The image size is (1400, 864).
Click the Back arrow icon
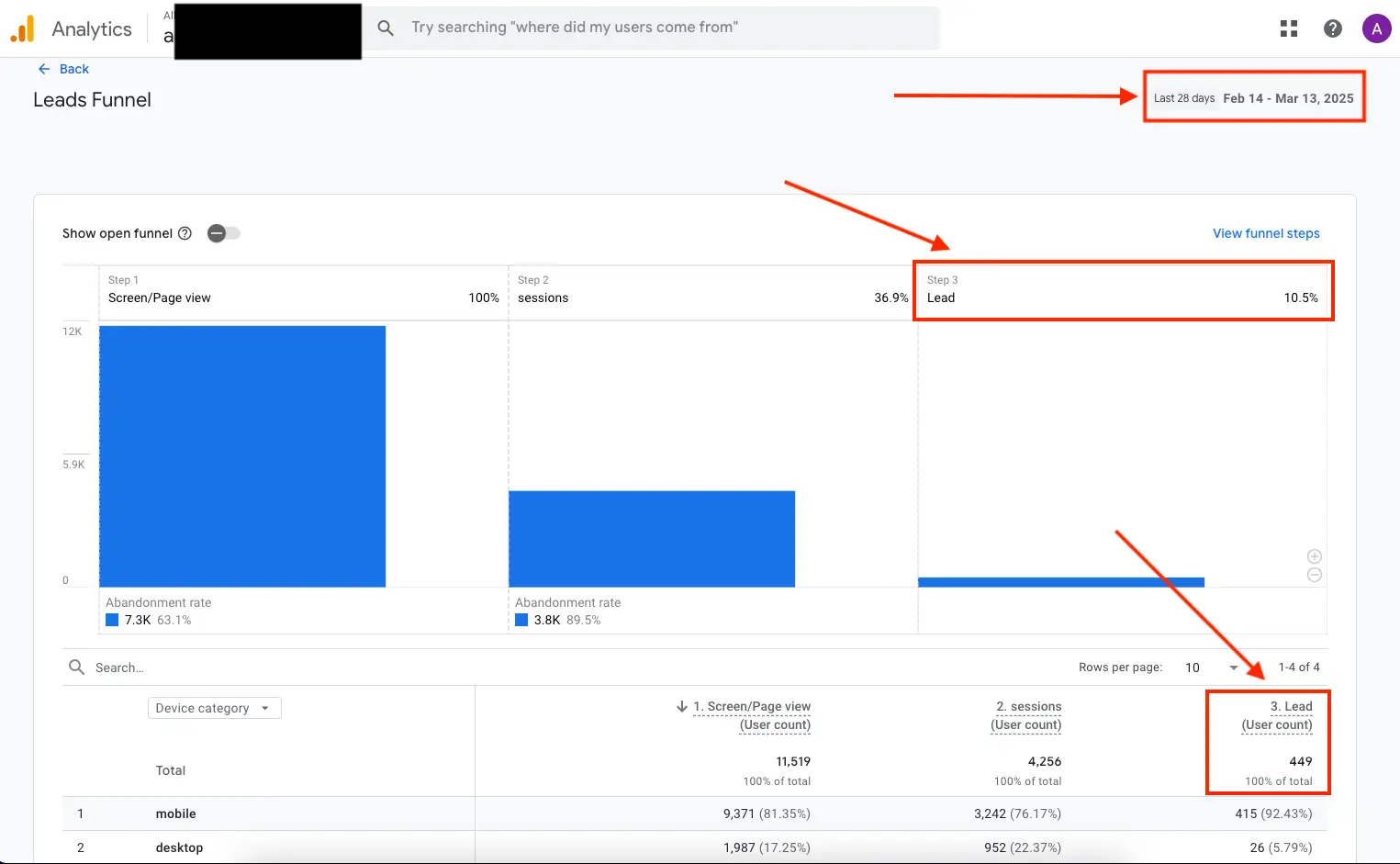pyautogui.click(x=44, y=69)
